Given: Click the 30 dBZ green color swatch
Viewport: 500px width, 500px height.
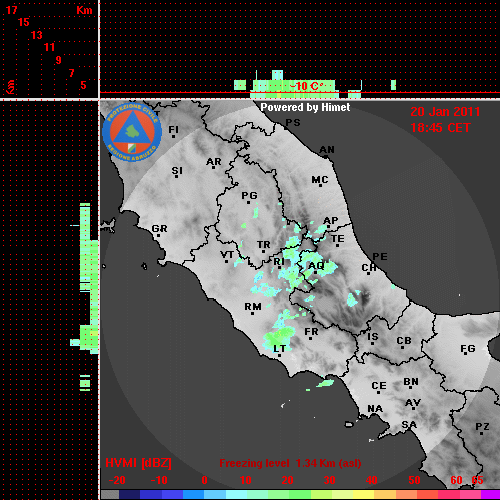Looking at the screenshot, I should pos(322,495).
